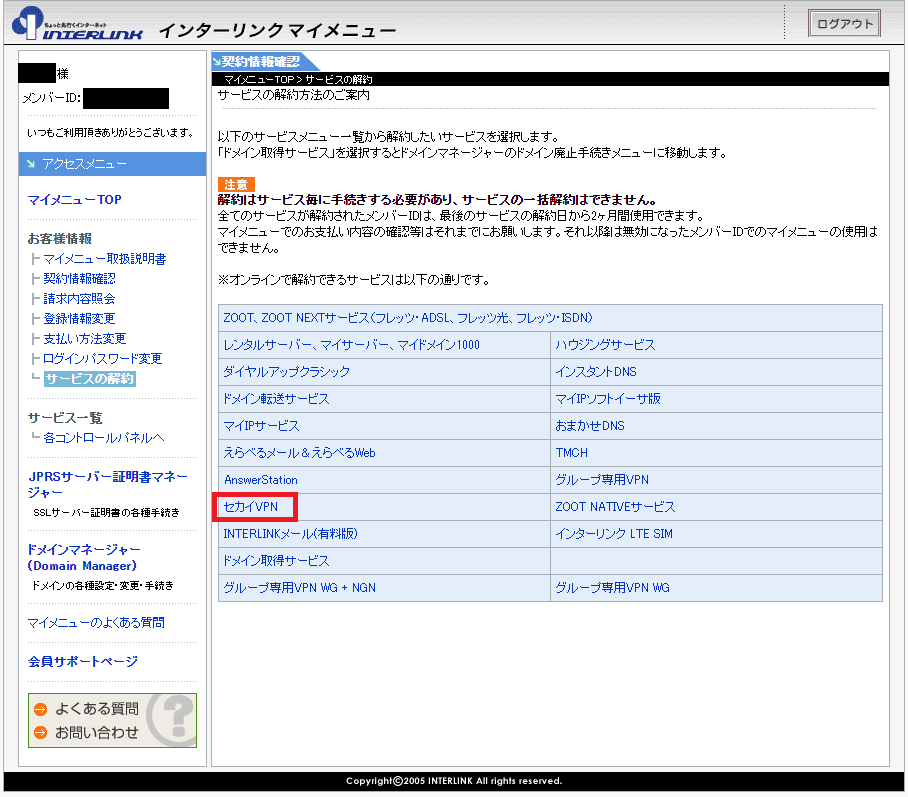This screenshot has width=908, height=797.
Task: Click the question mark help icon
Action: pos(171,720)
